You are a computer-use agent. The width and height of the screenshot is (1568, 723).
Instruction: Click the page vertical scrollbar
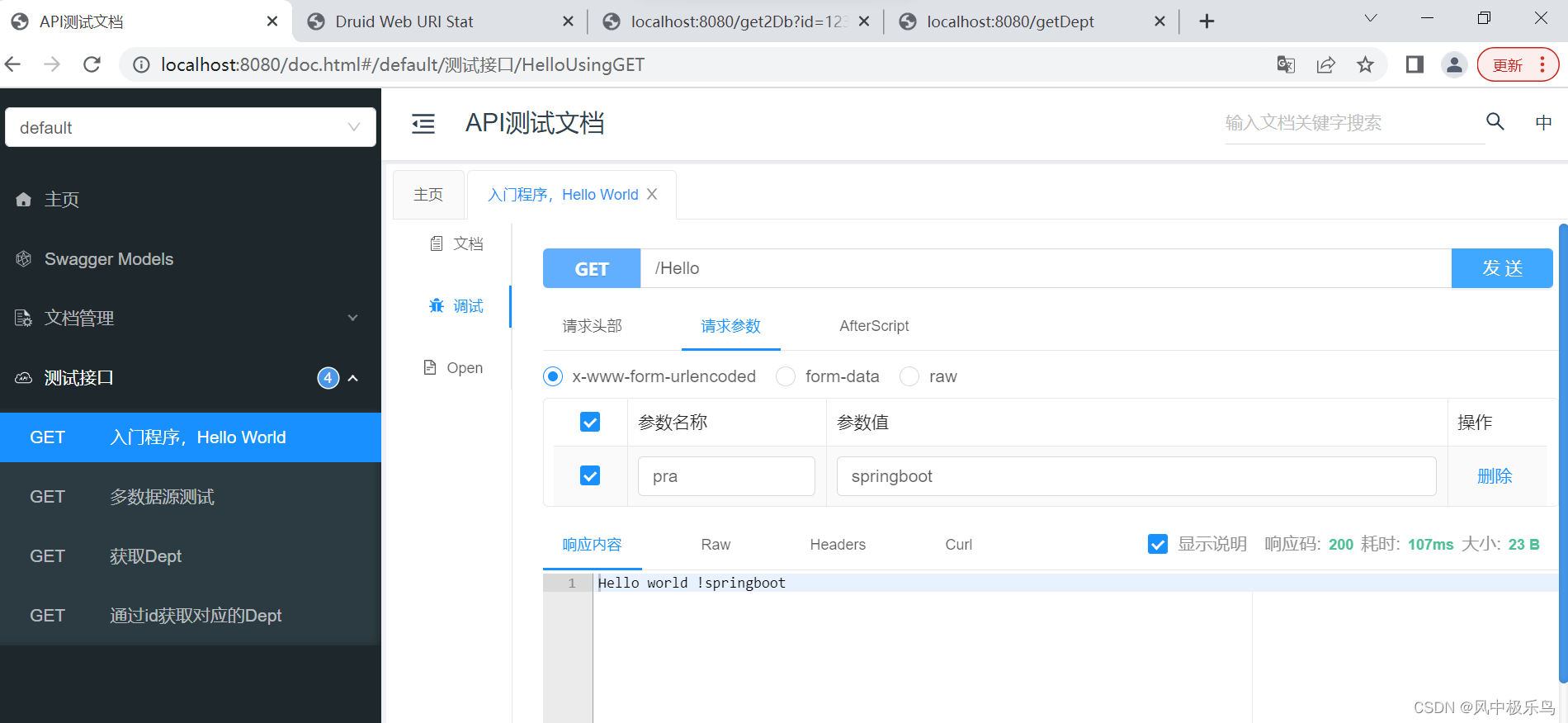pos(1563,452)
